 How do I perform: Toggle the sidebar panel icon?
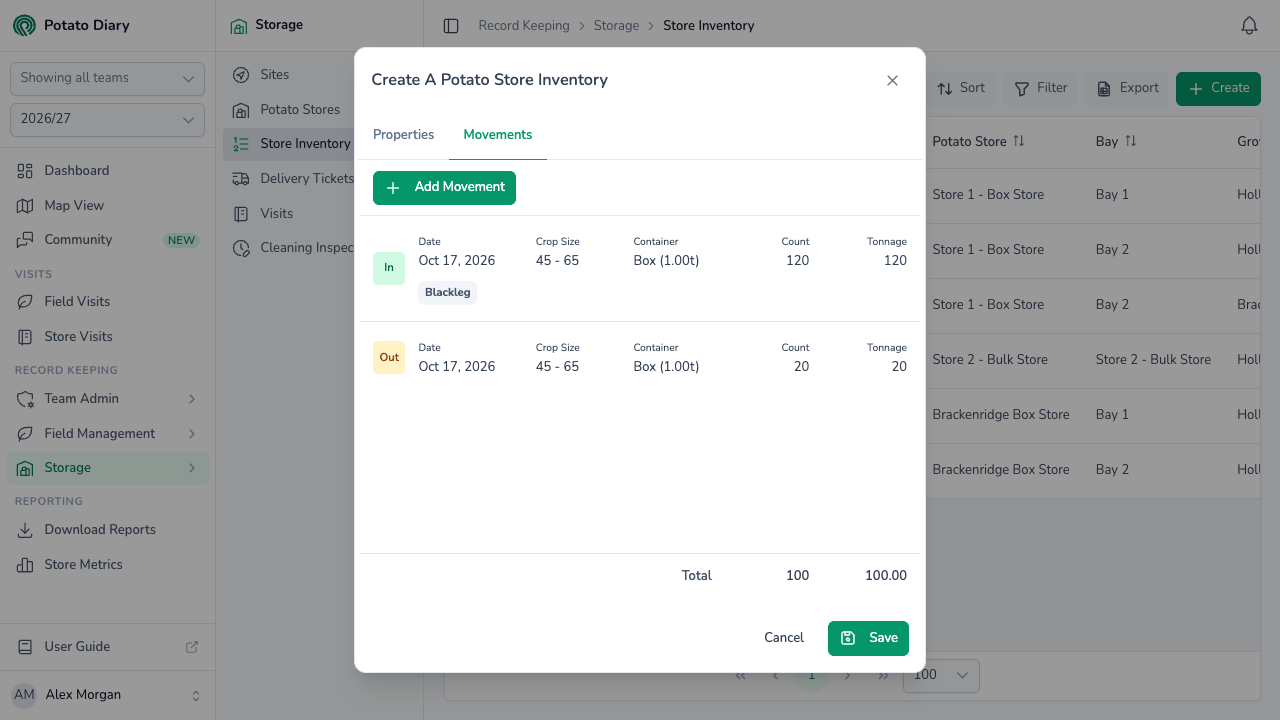click(451, 26)
